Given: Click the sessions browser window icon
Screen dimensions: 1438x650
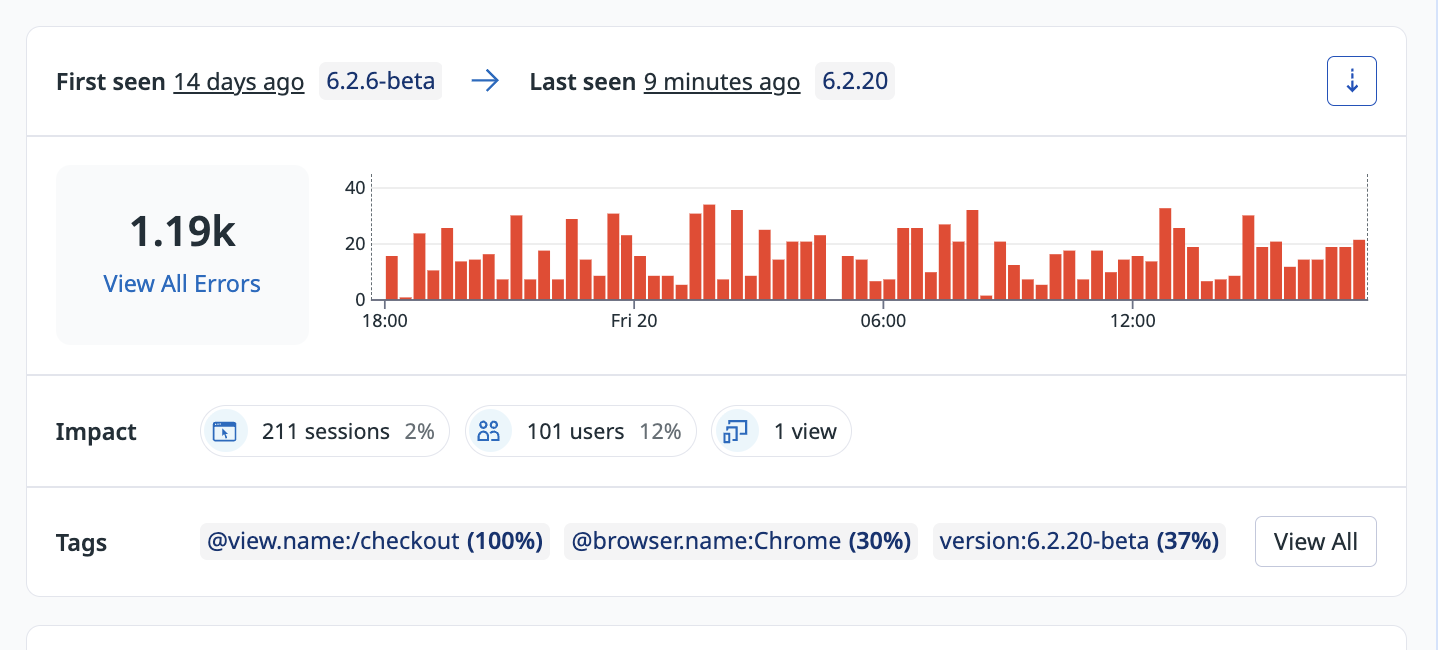Looking at the screenshot, I should [x=224, y=432].
